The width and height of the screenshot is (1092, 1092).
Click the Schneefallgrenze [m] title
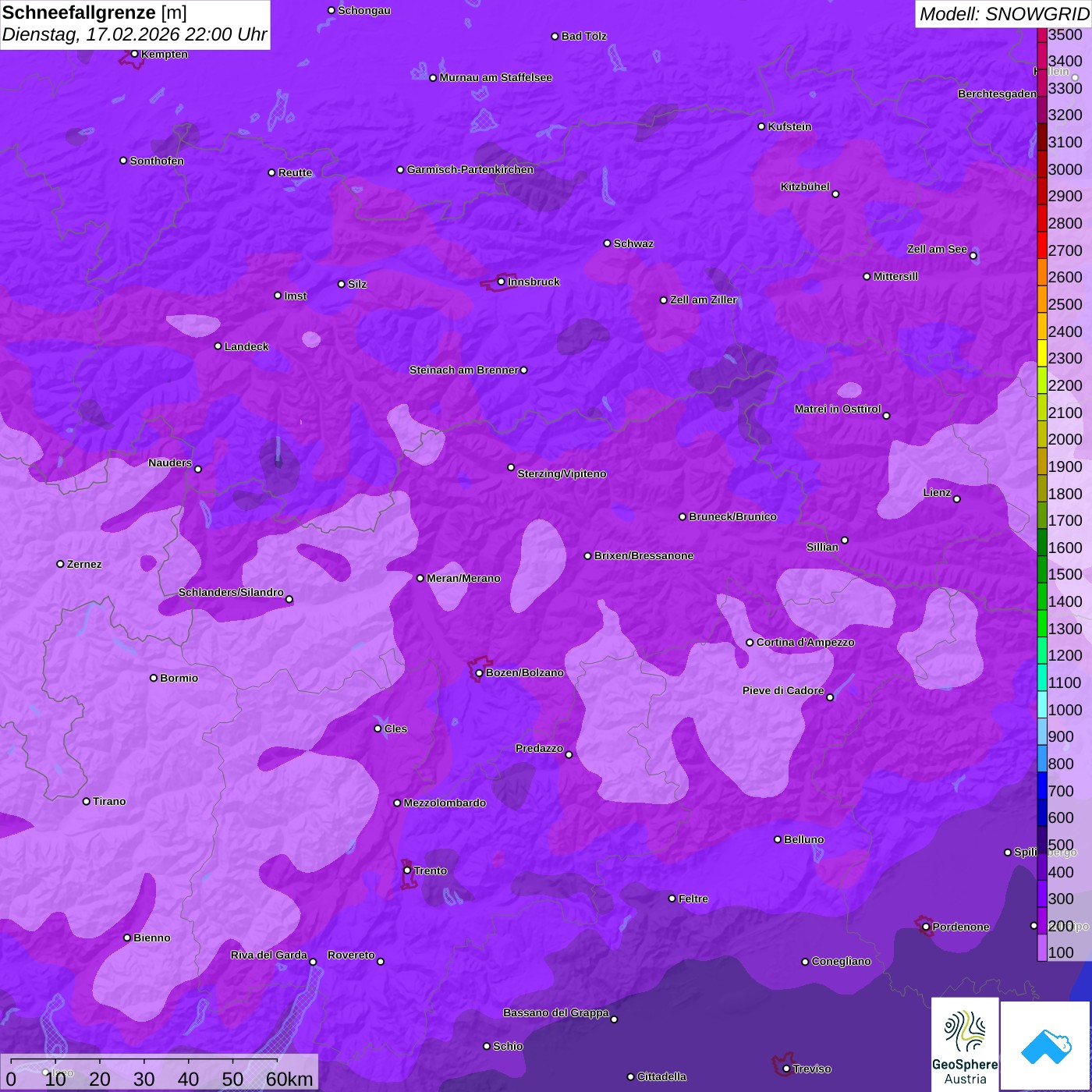(95, 13)
